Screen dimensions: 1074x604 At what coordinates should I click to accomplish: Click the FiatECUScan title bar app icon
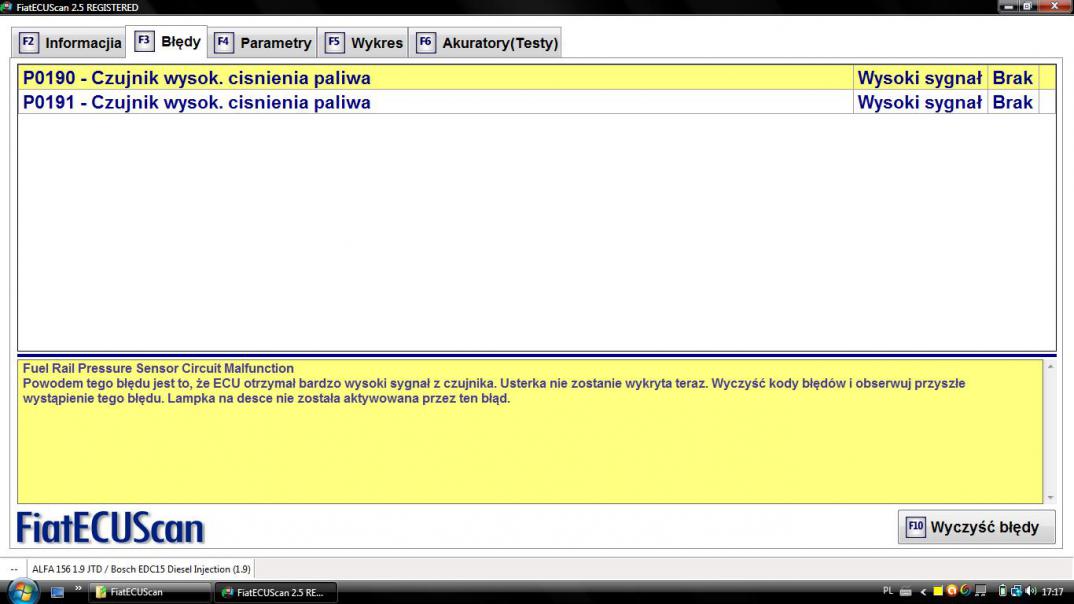click(x=6, y=7)
